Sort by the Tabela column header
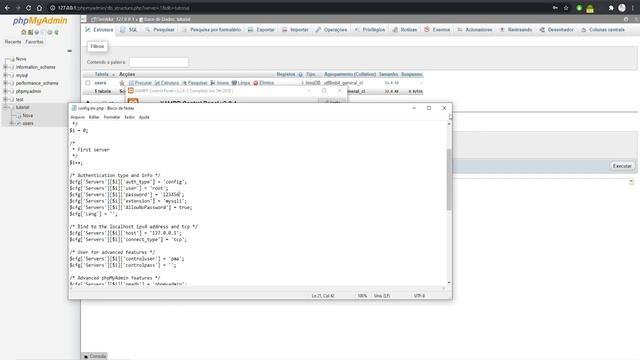Image resolution: width=640 pixels, height=360 pixels. click(101, 74)
